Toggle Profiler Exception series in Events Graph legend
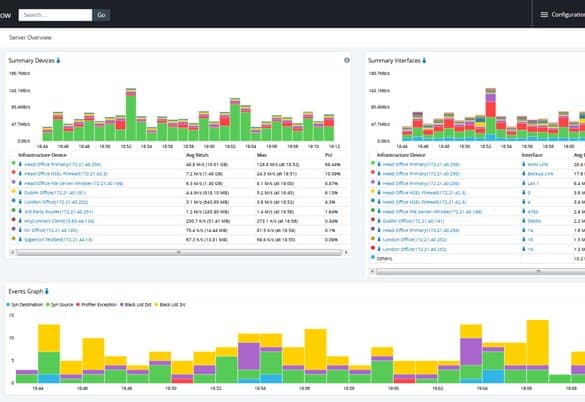 96,305
